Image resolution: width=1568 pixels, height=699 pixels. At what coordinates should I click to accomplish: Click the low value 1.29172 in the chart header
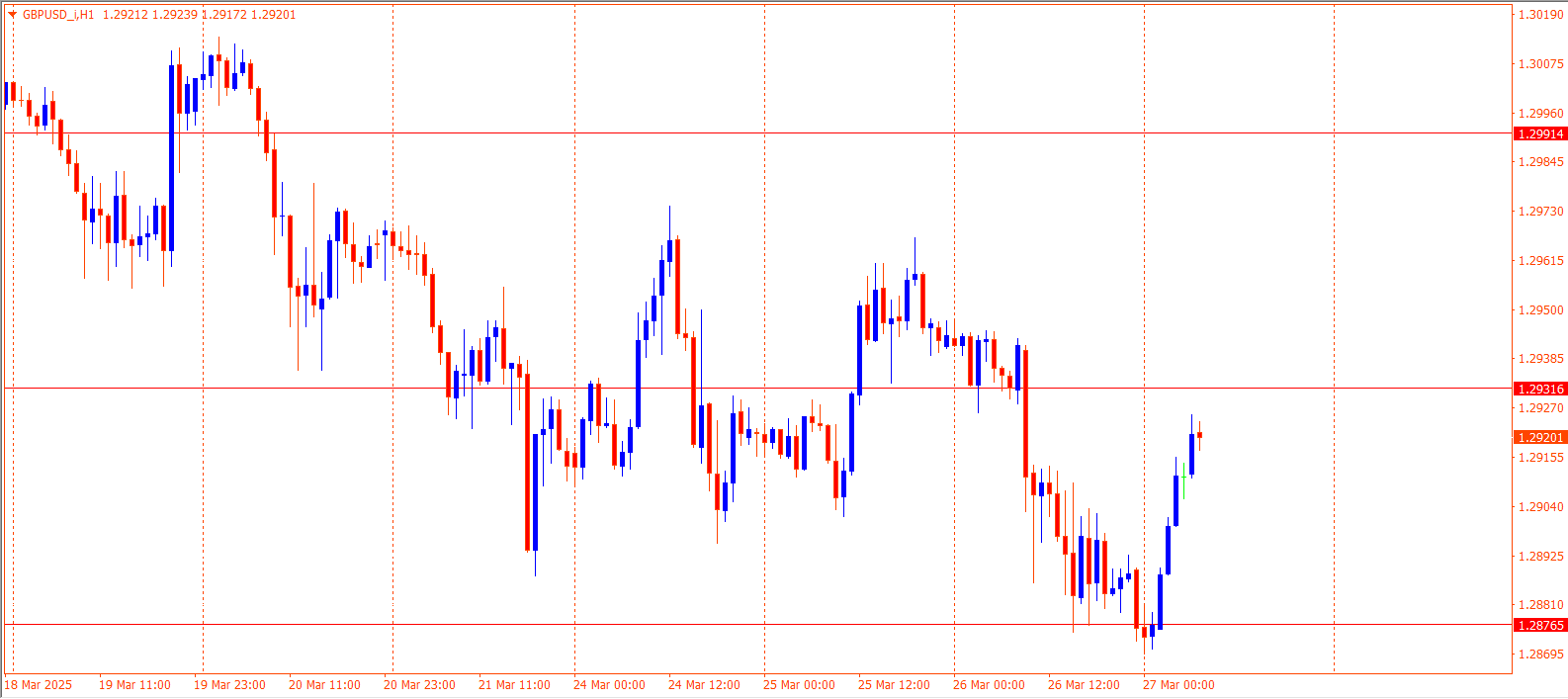pyautogui.click(x=224, y=15)
